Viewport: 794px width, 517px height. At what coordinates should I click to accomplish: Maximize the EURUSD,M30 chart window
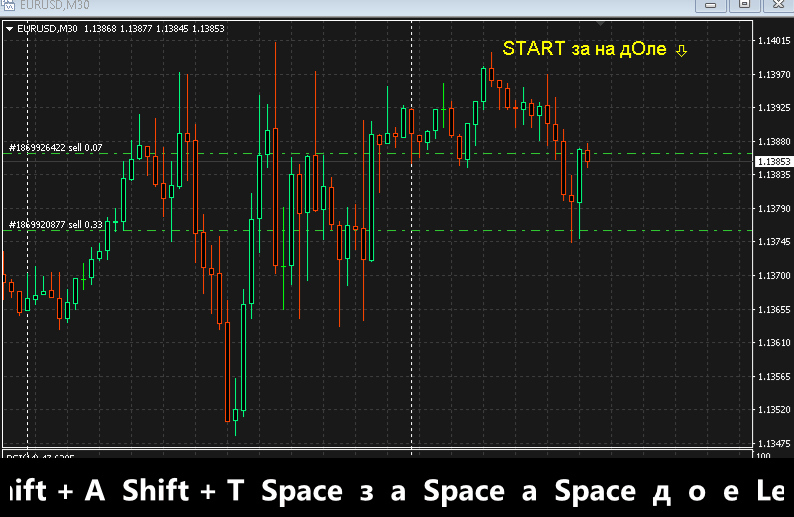tap(744, 5)
